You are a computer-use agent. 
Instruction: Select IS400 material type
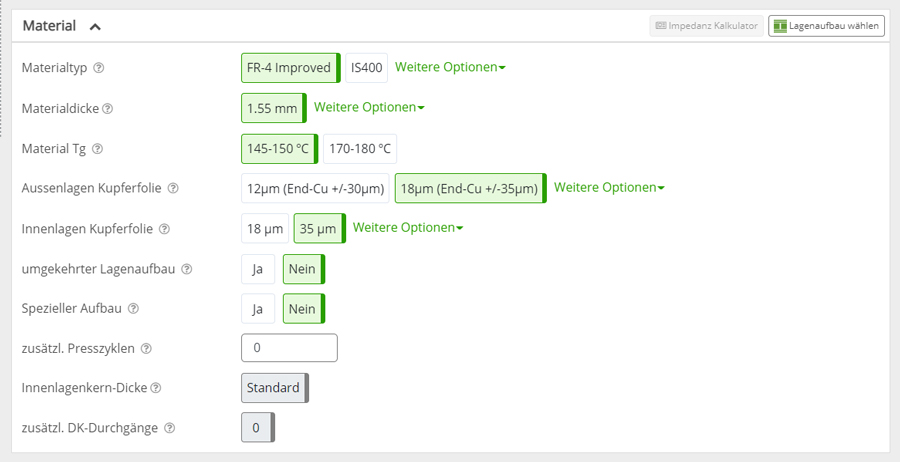[366, 68]
